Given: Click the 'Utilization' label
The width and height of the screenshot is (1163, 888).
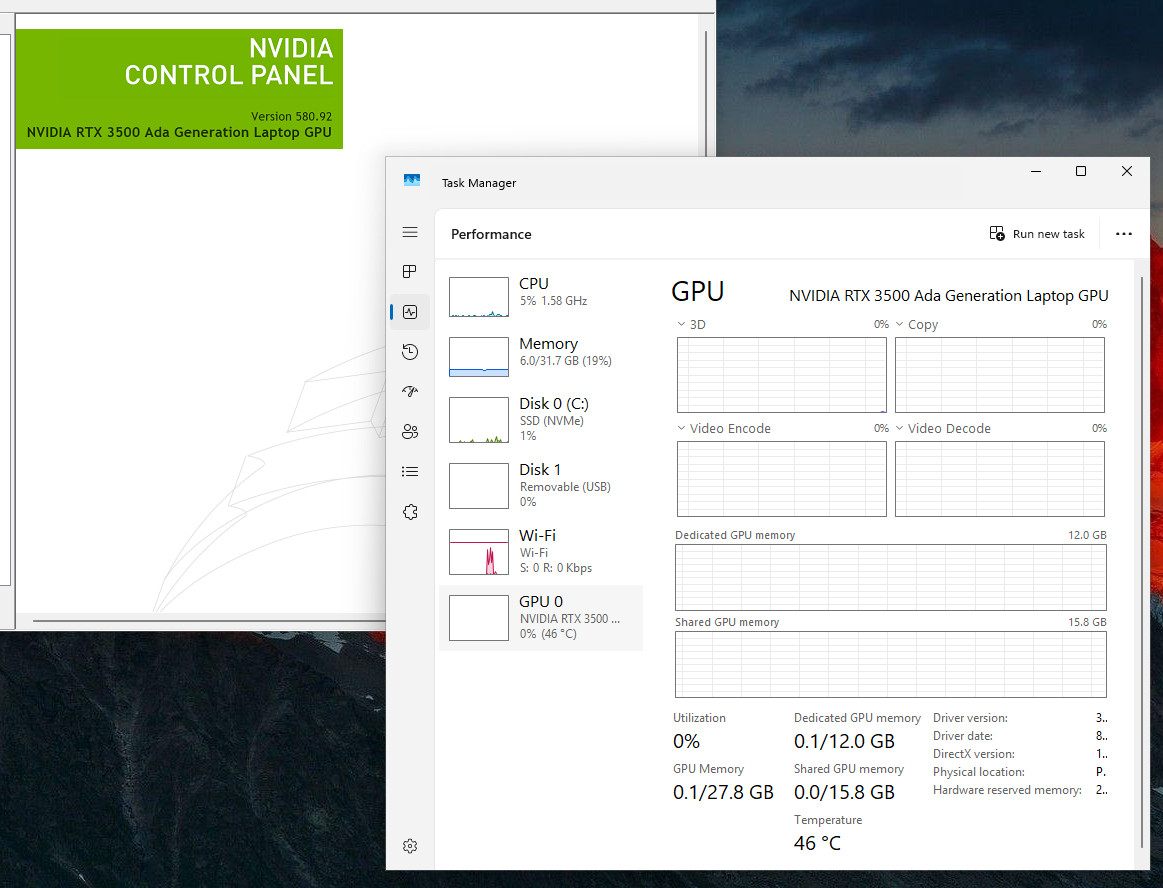Looking at the screenshot, I should click(x=699, y=718).
